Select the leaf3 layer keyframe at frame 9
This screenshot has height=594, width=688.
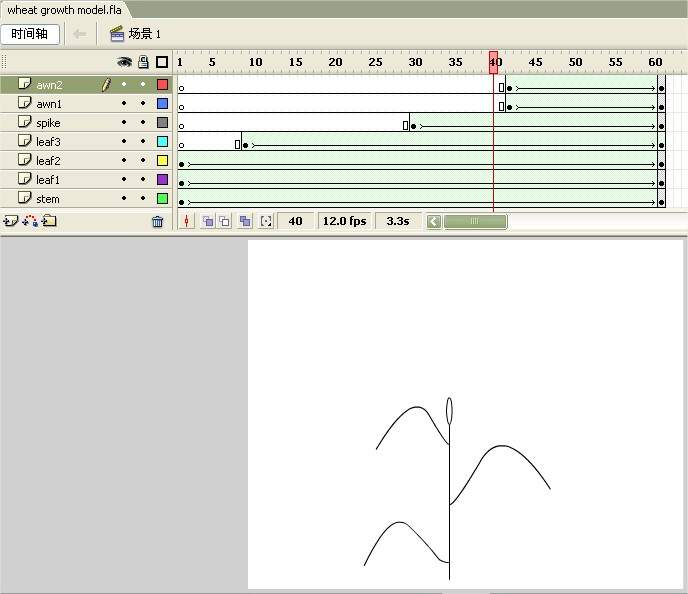pyautogui.click(x=245, y=145)
